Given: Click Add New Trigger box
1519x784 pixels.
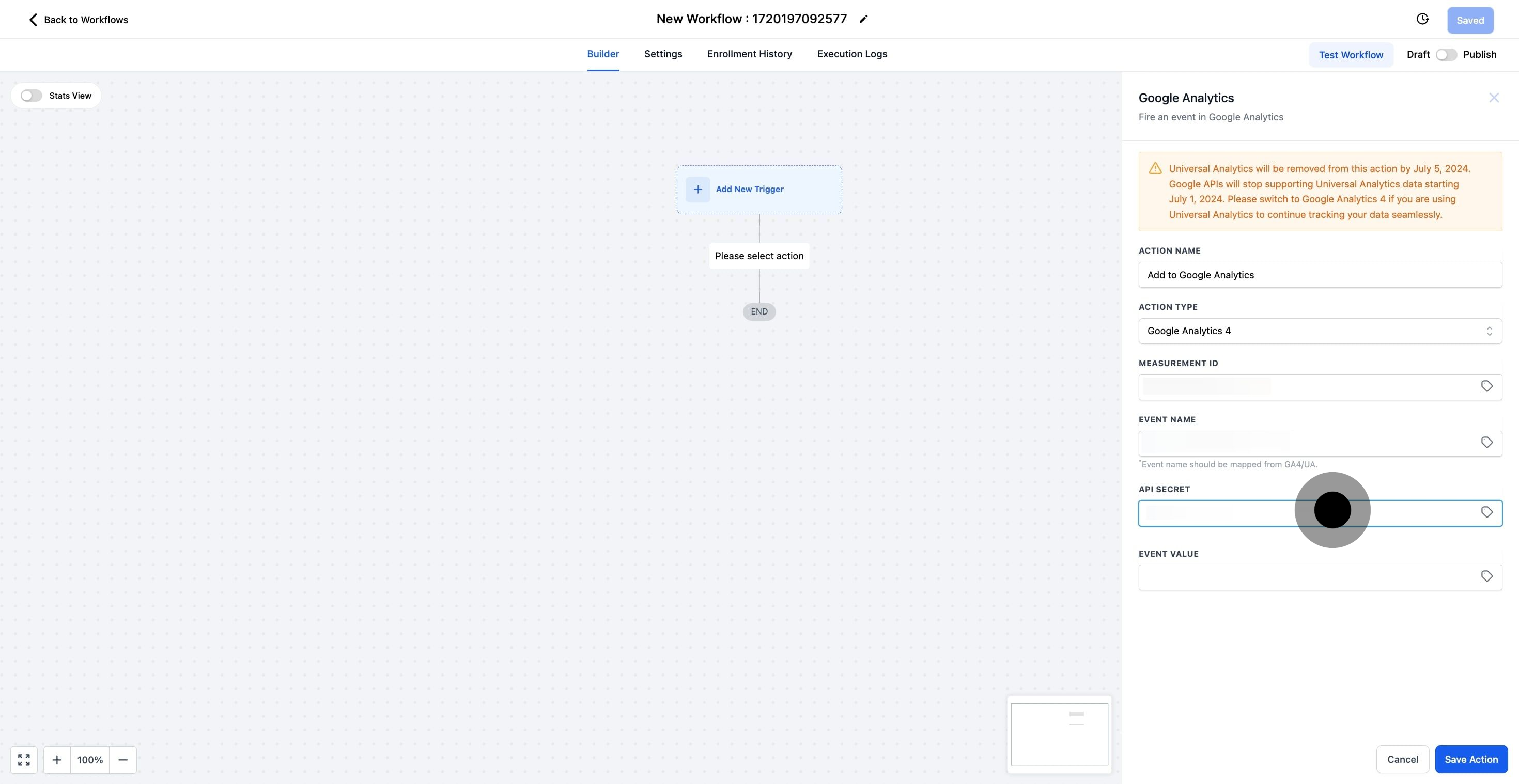Looking at the screenshot, I should (759, 190).
